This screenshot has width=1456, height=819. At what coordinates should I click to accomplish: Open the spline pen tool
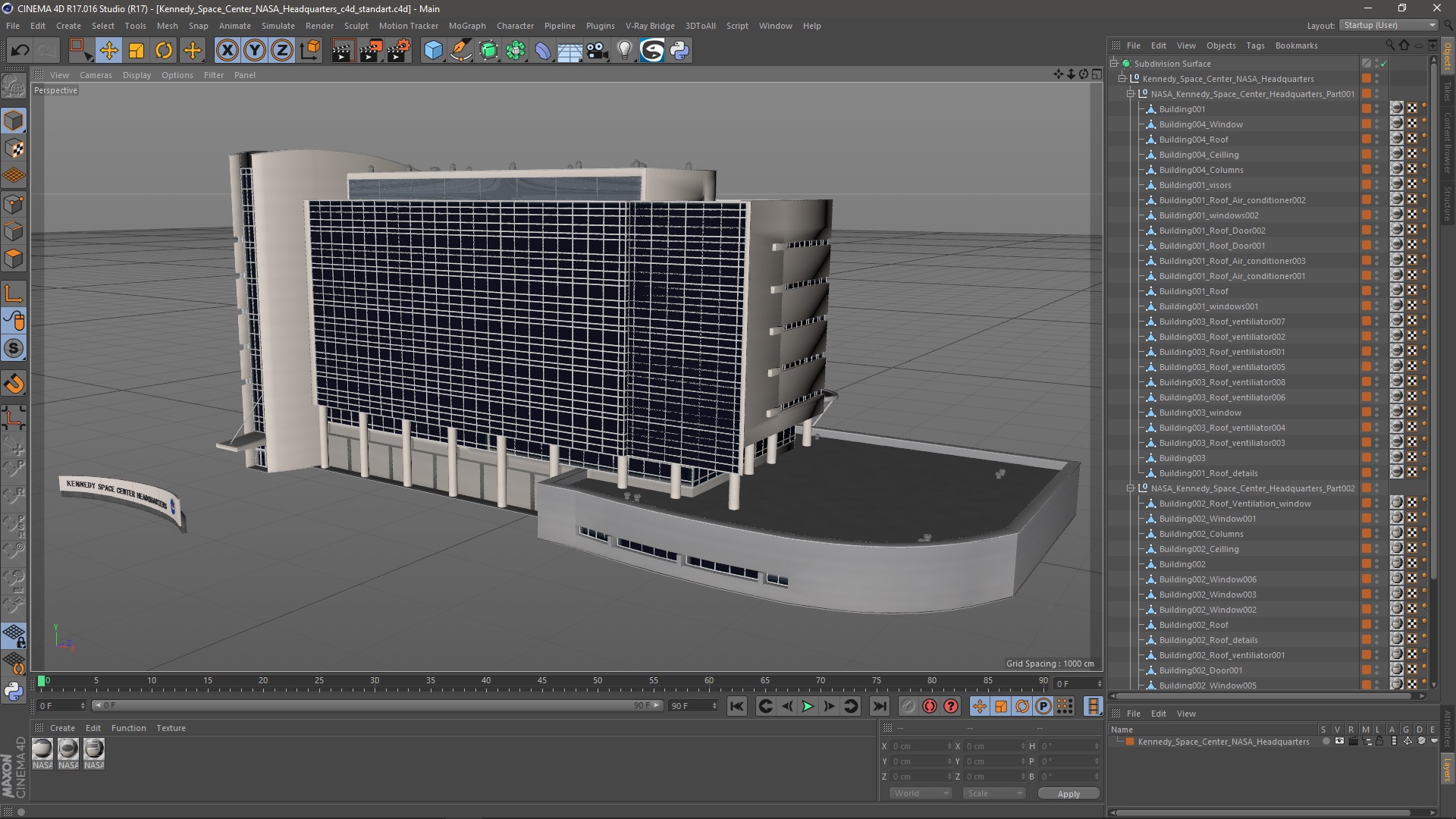[460, 51]
